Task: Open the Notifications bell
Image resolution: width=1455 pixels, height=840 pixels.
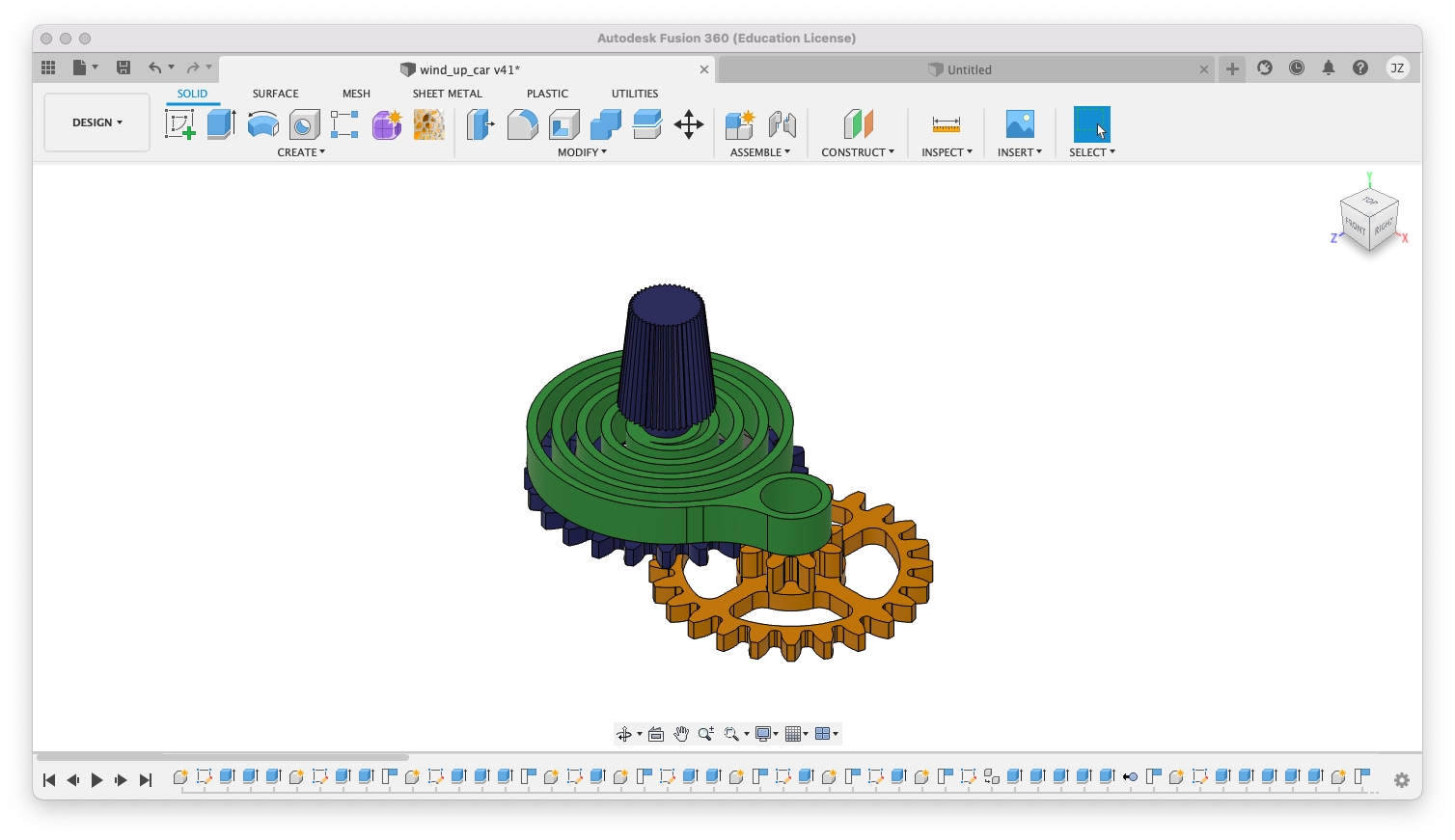Action: point(1329,68)
